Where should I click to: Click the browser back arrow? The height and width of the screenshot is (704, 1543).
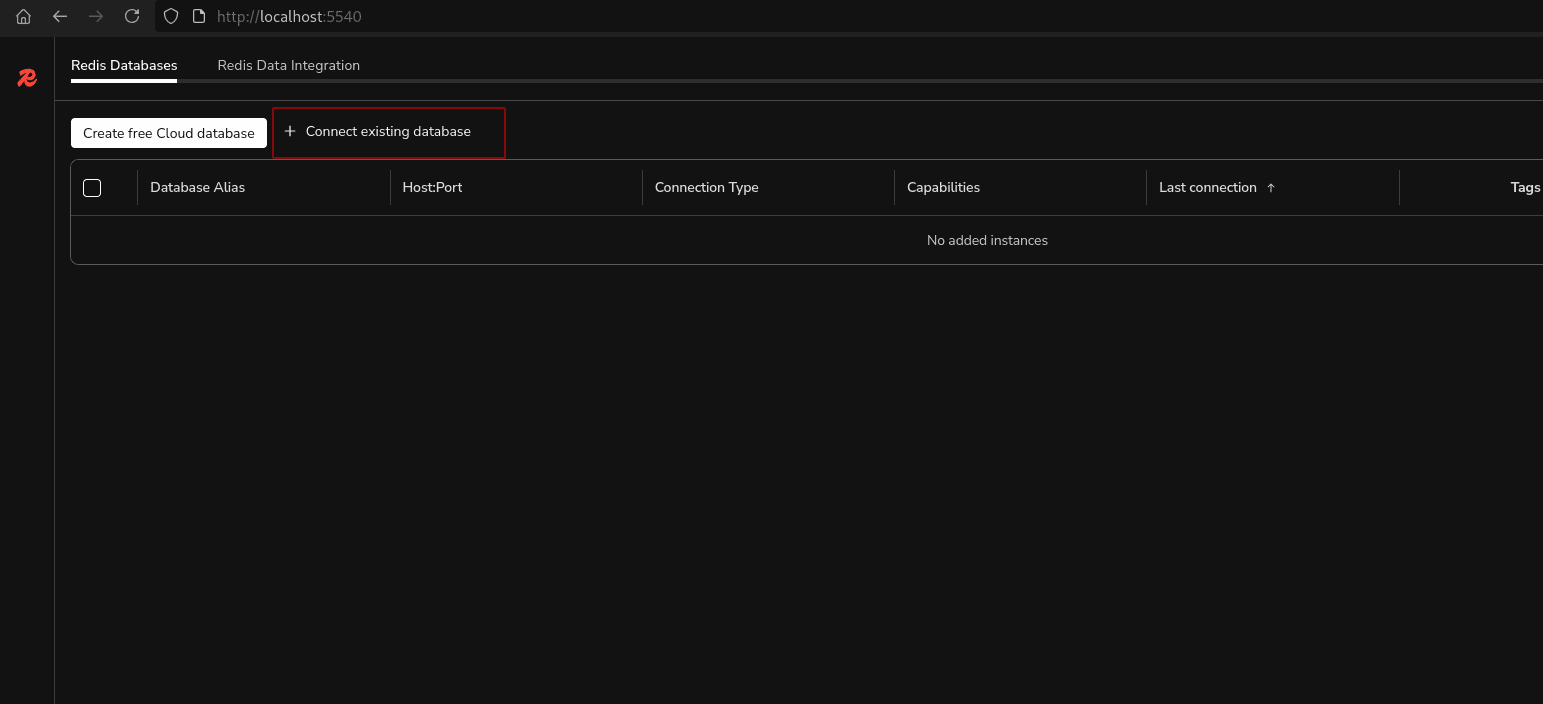point(60,16)
